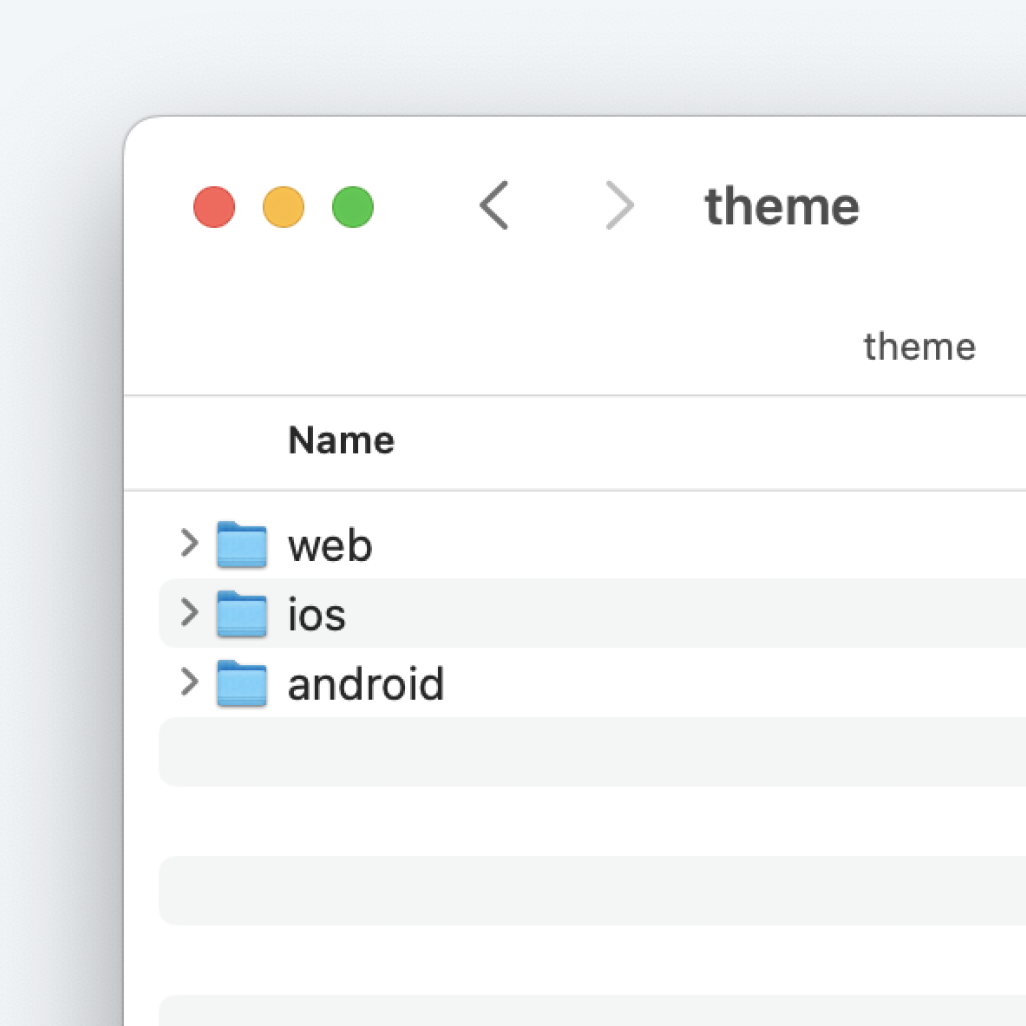
Task: Go back using the left chevron
Action: coord(494,206)
